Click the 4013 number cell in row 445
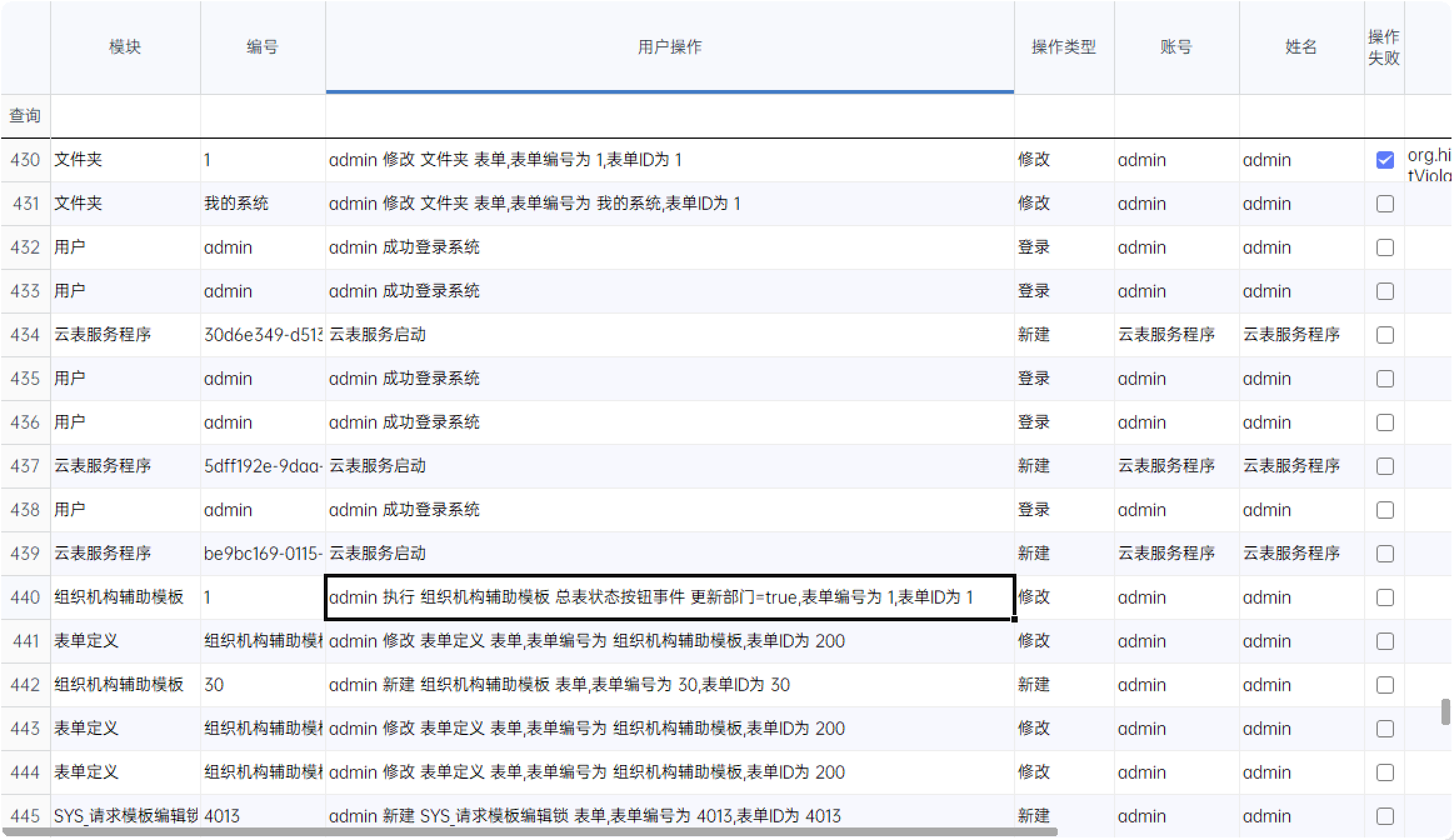This screenshot has height=840, width=1454. [263, 816]
